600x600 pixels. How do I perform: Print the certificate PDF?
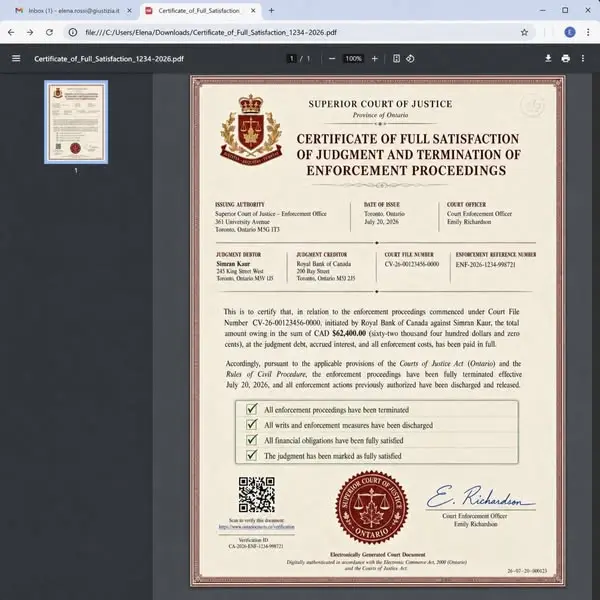(x=566, y=59)
